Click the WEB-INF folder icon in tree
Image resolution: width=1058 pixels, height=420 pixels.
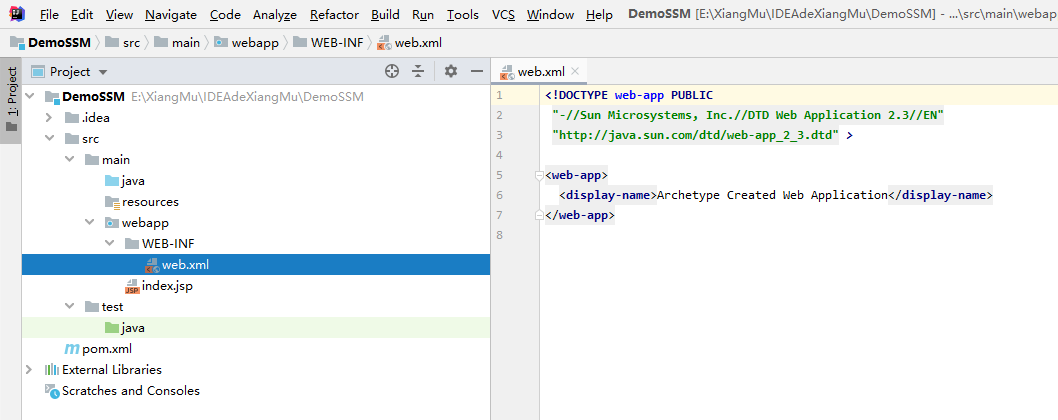pyautogui.click(x=132, y=244)
